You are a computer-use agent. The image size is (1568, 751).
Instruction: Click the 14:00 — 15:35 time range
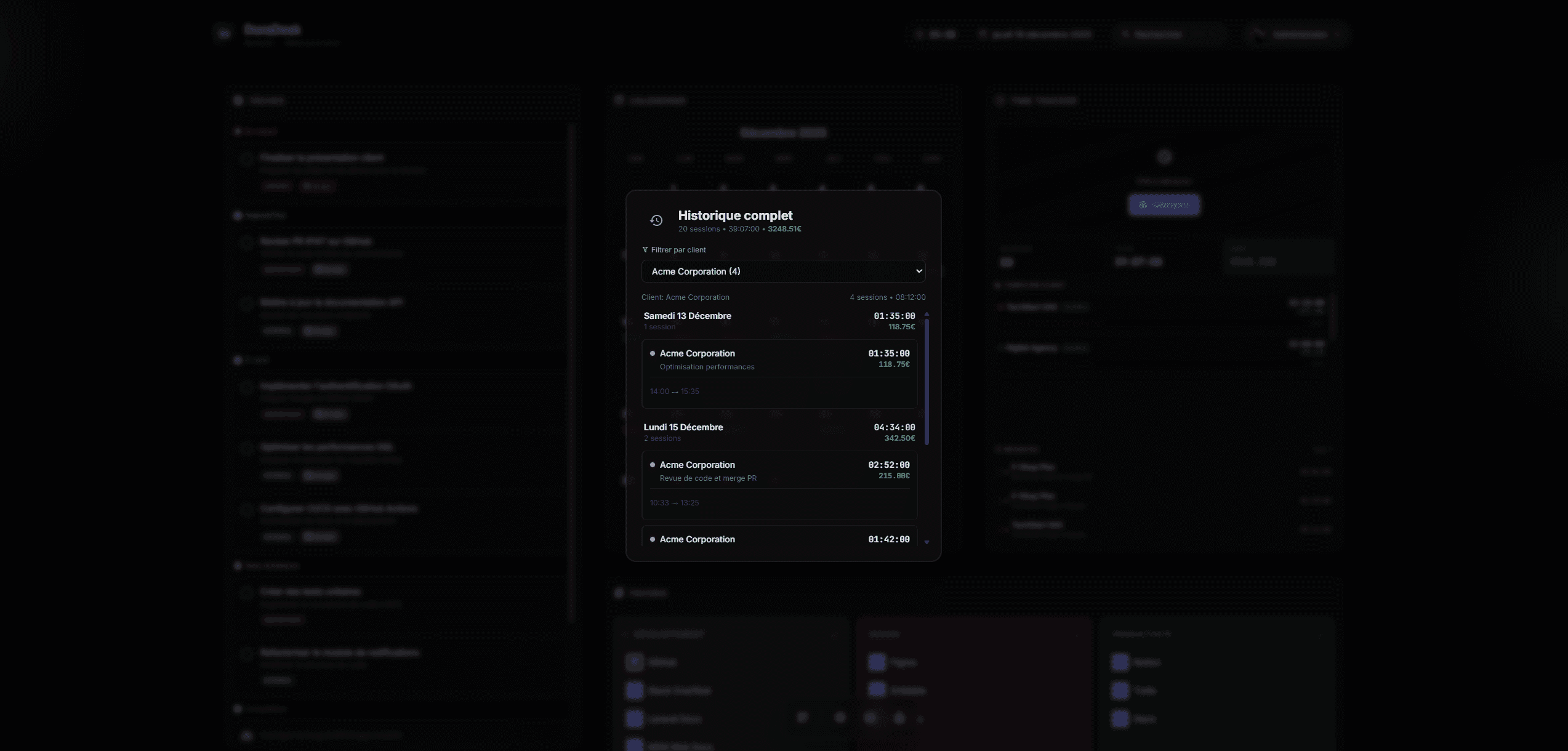click(x=674, y=392)
